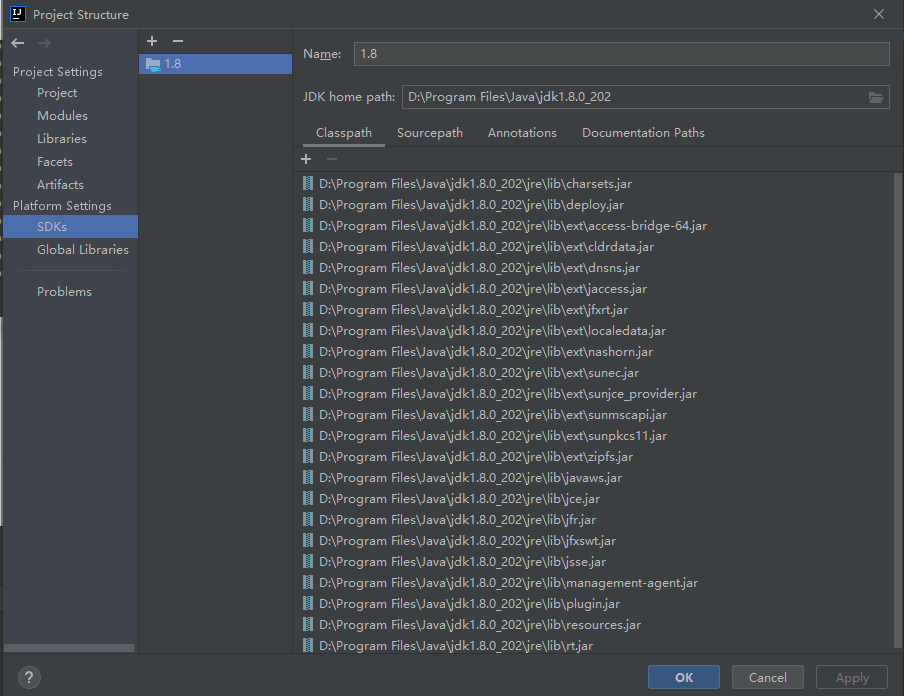904x696 pixels.
Task: Click the SDK Name input field
Action: click(x=622, y=54)
